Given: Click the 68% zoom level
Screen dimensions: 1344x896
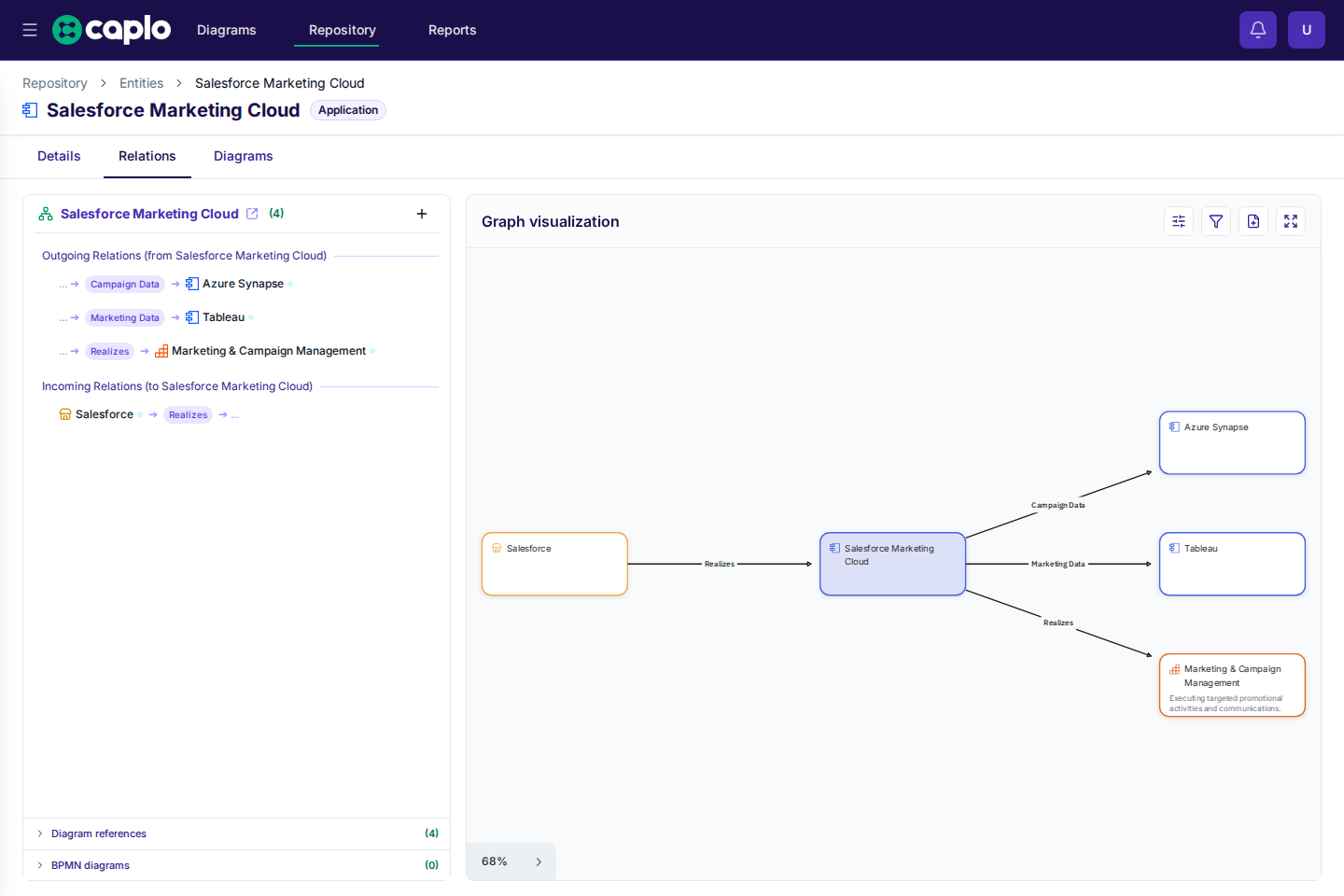Looking at the screenshot, I should point(495,861).
